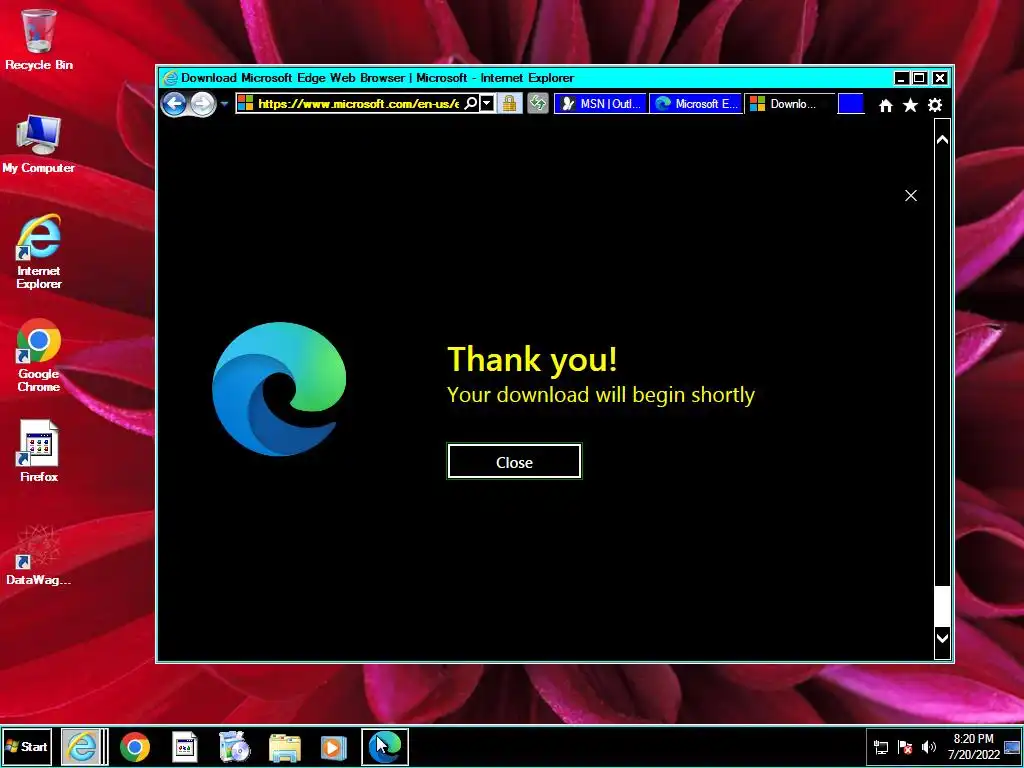The height and width of the screenshot is (768, 1024).
Task: Click the browser Forward arrow
Action: [203, 104]
